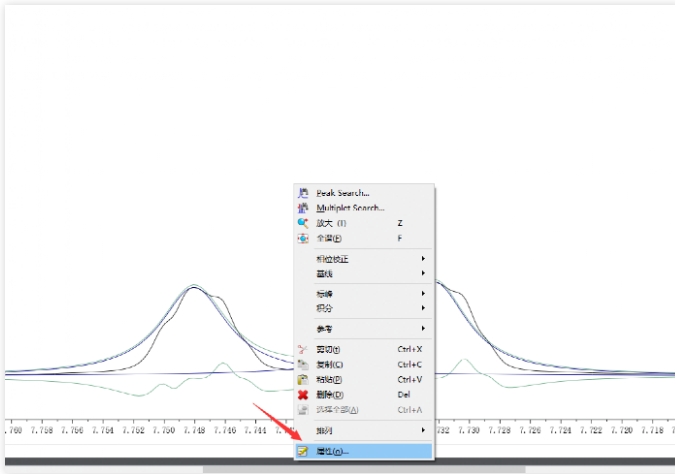Click the 粘贴 clipboard icon
This screenshot has width=677, height=474.
302,380
